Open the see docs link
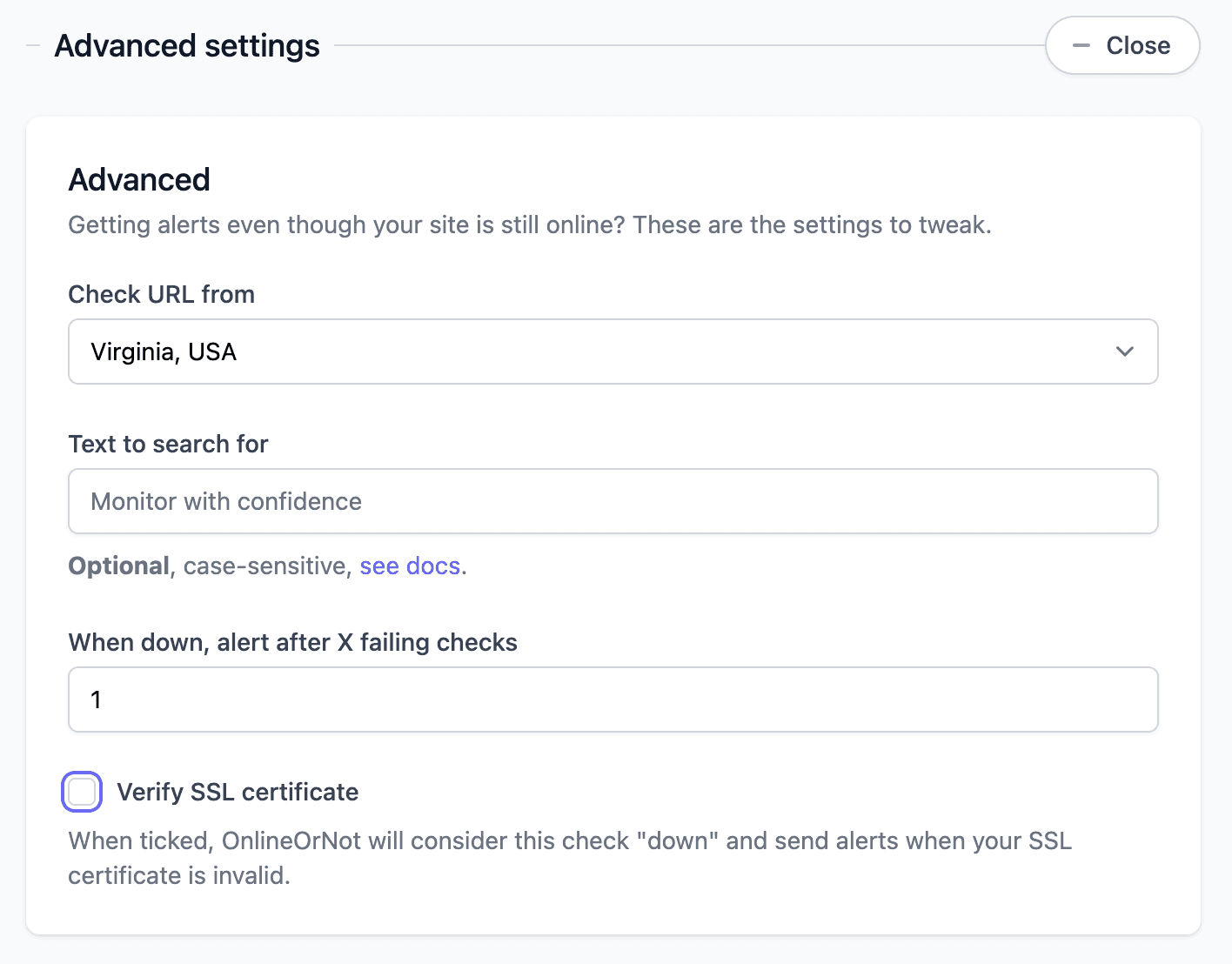Viewport: 1232px width, 964px height. (x=410, y=566)
